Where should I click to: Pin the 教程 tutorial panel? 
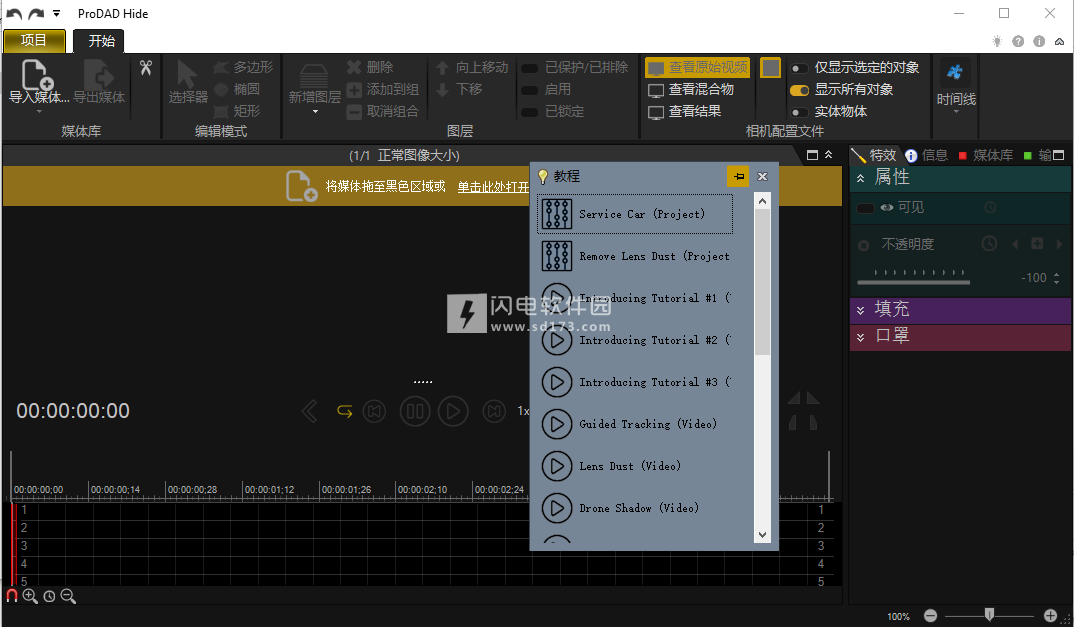click(x=738, y=176)
